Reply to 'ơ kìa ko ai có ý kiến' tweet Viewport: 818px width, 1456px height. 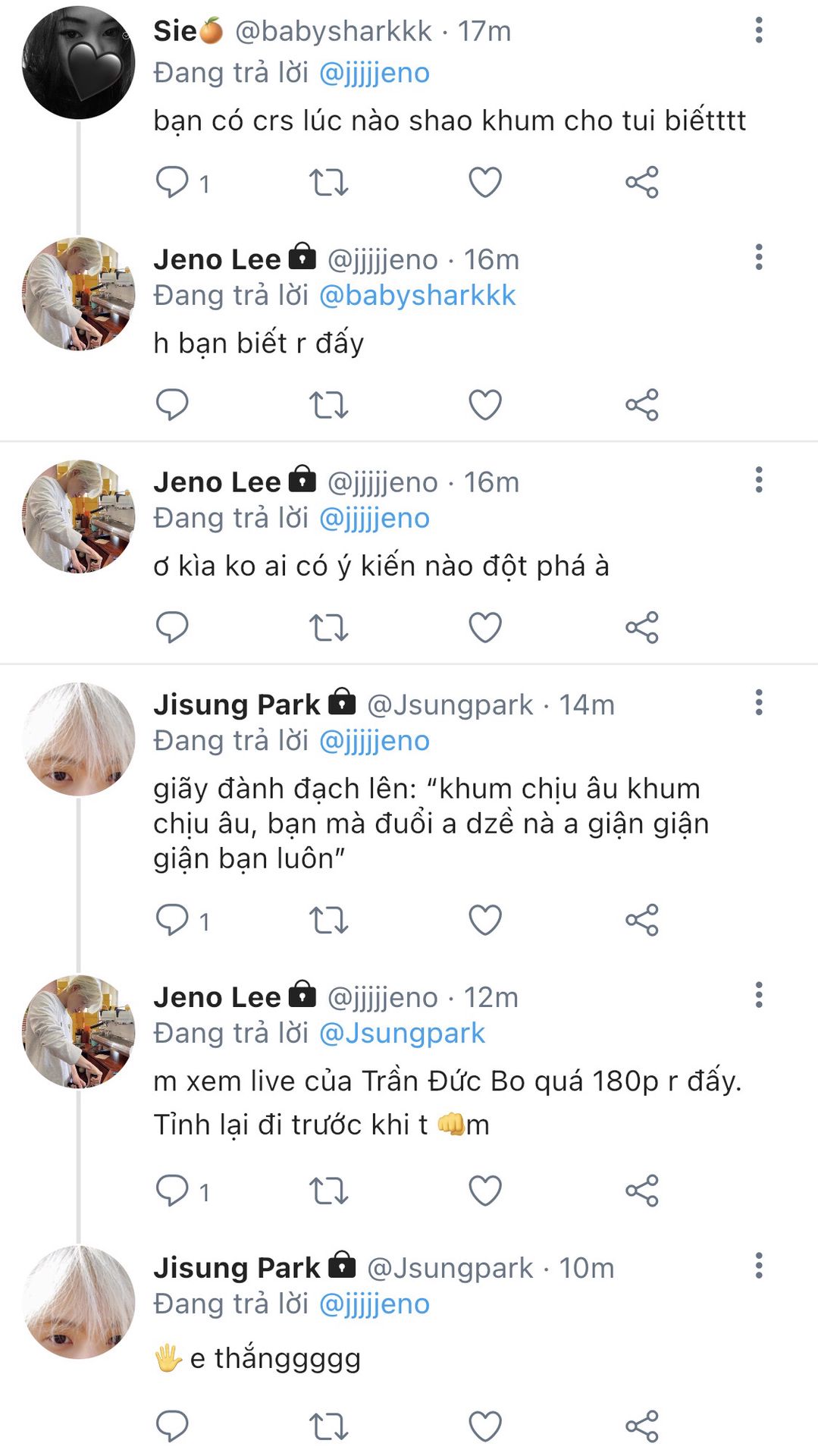[x=172, y=627]
